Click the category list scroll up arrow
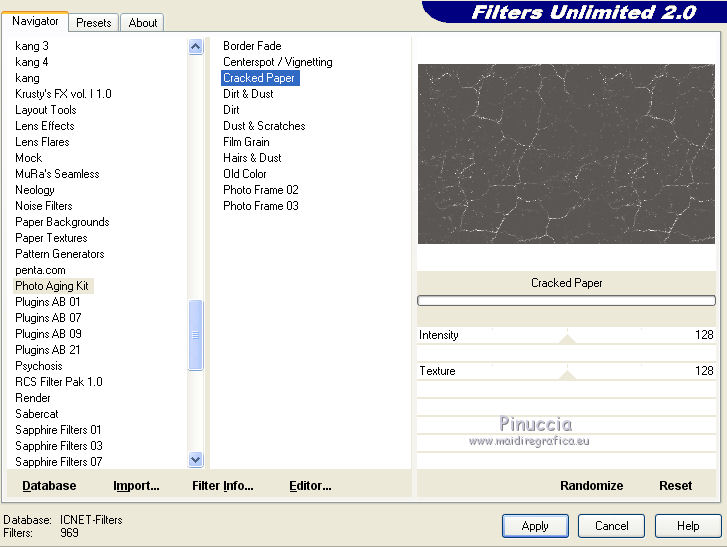 pos(196,46)
